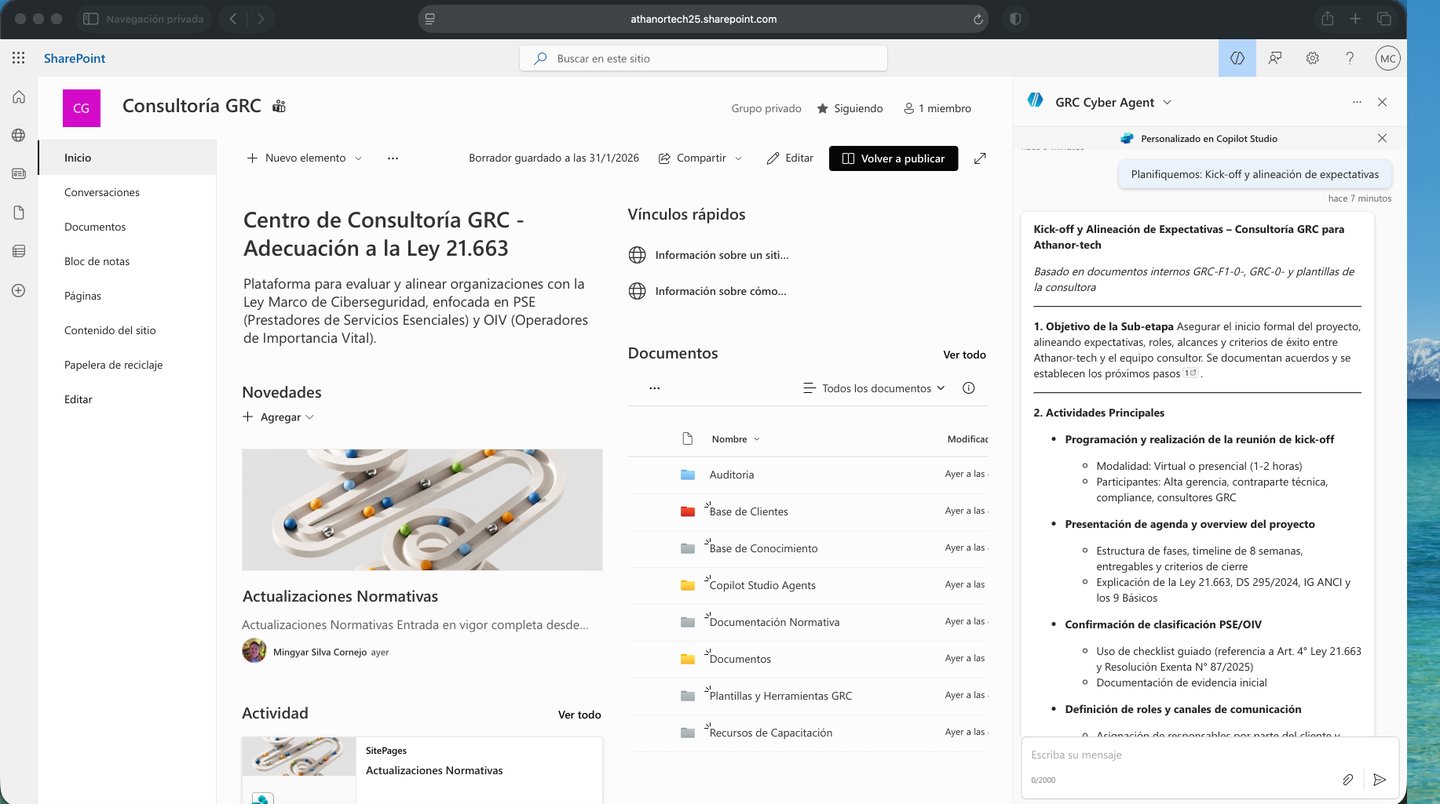Image resolution: width=1440 pixels, height=804 pixels.
Task: Open the Plantillas y Herramientas GRC folder
Action: click(780, 696)
